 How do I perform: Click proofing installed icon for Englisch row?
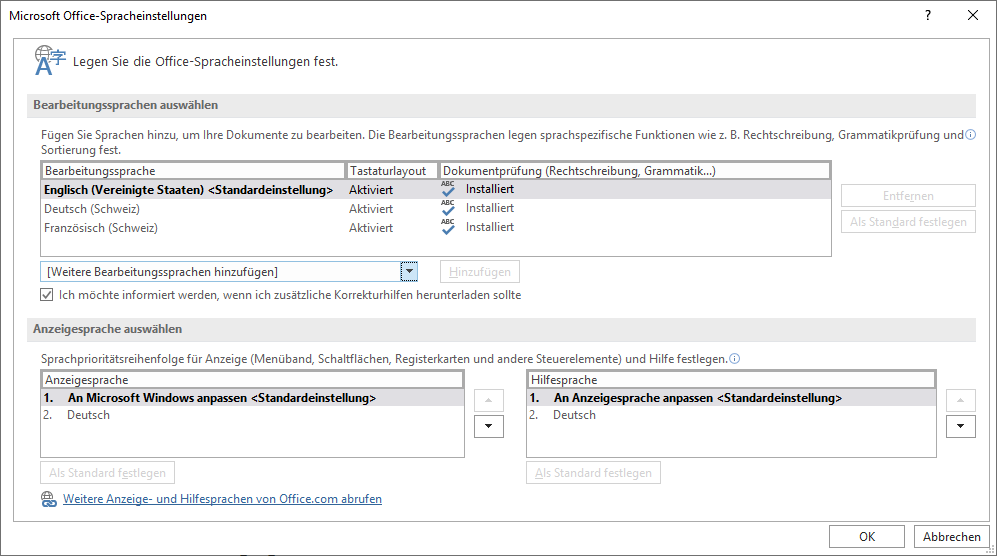click(x=448, y=189)
